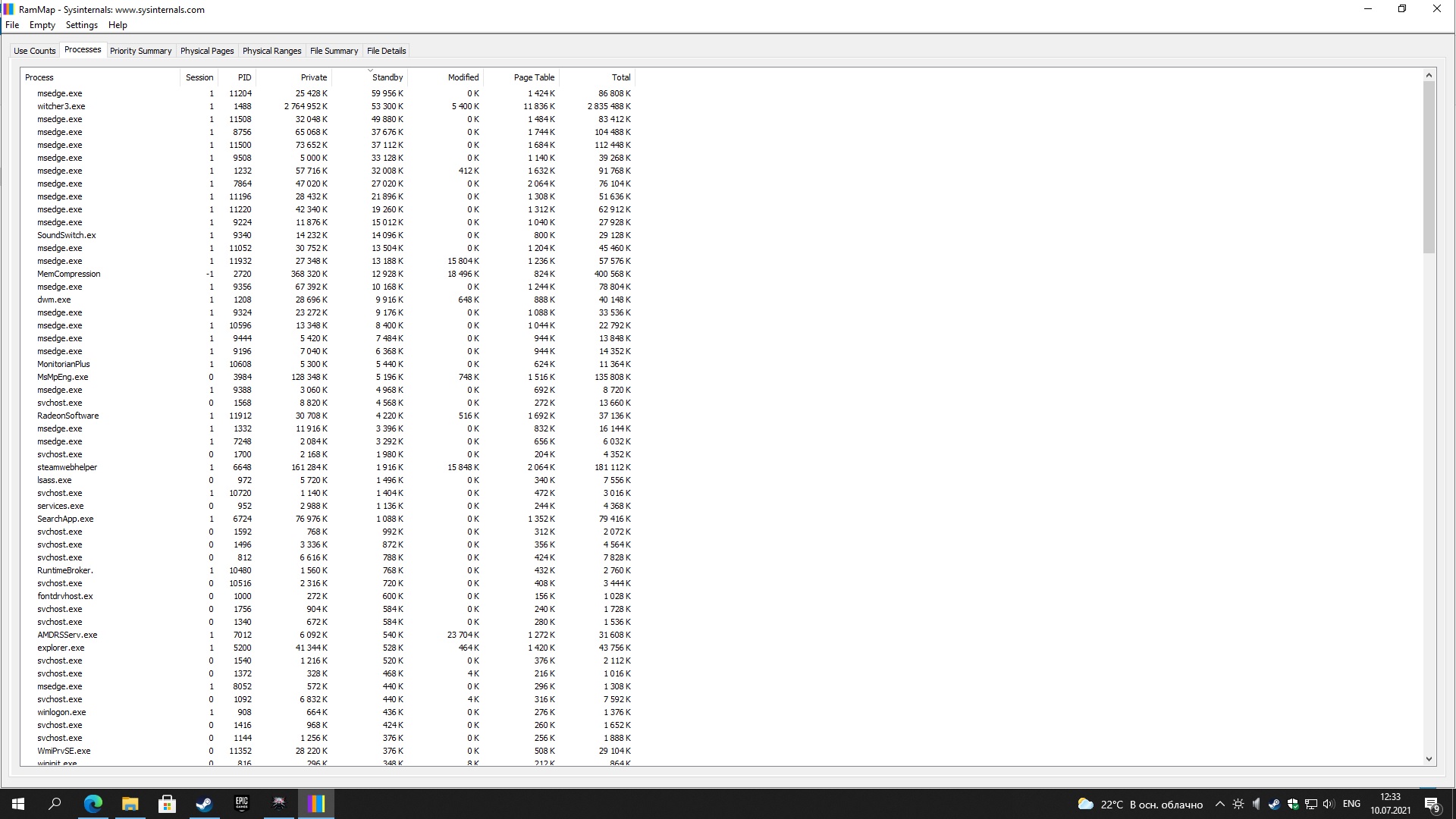Open the volume control tray icon
The height and width of the screenshot is (819, 1456).
click(x=1329, y=804)
